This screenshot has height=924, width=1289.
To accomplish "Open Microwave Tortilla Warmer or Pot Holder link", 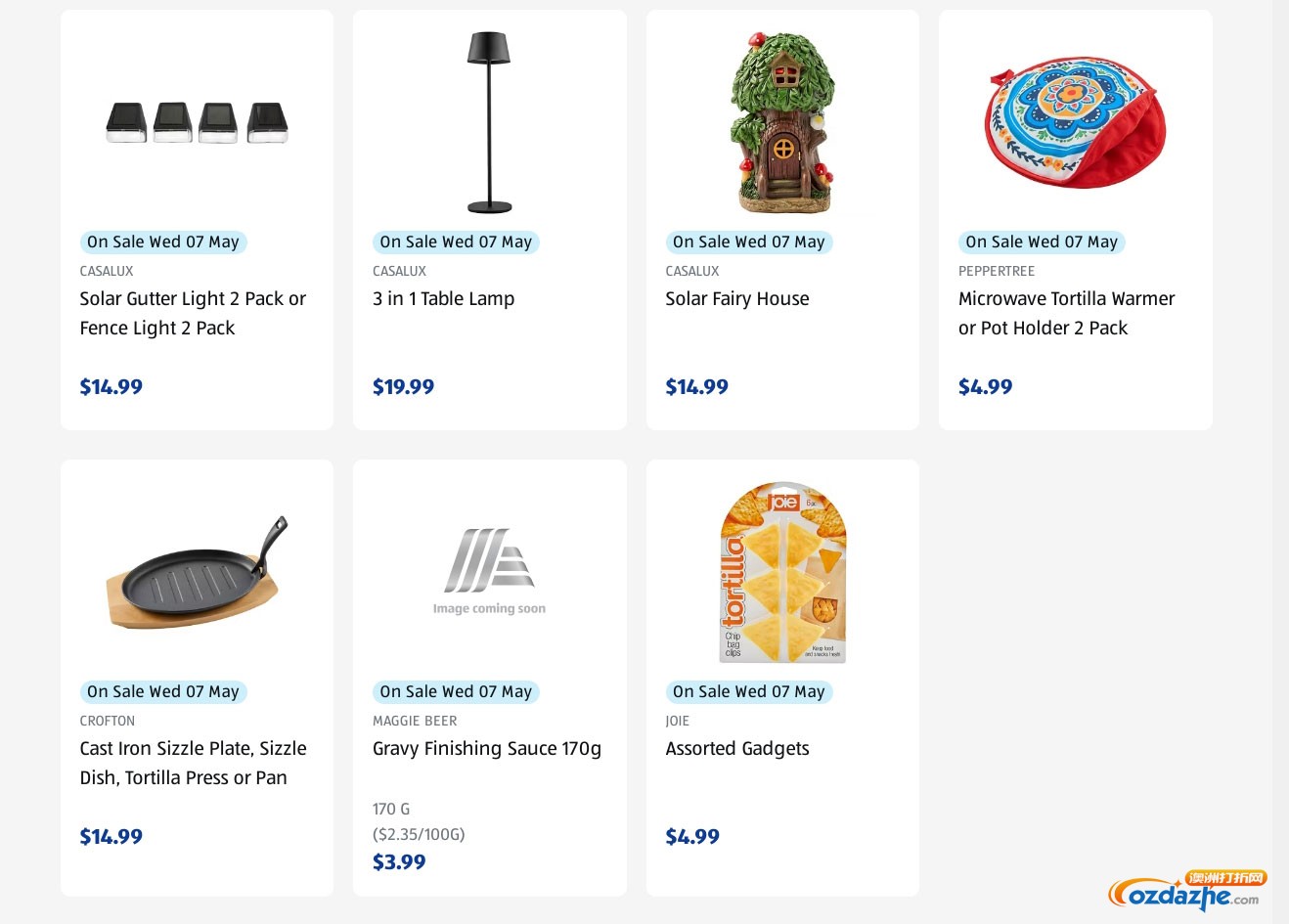I will coord(1066,313).
